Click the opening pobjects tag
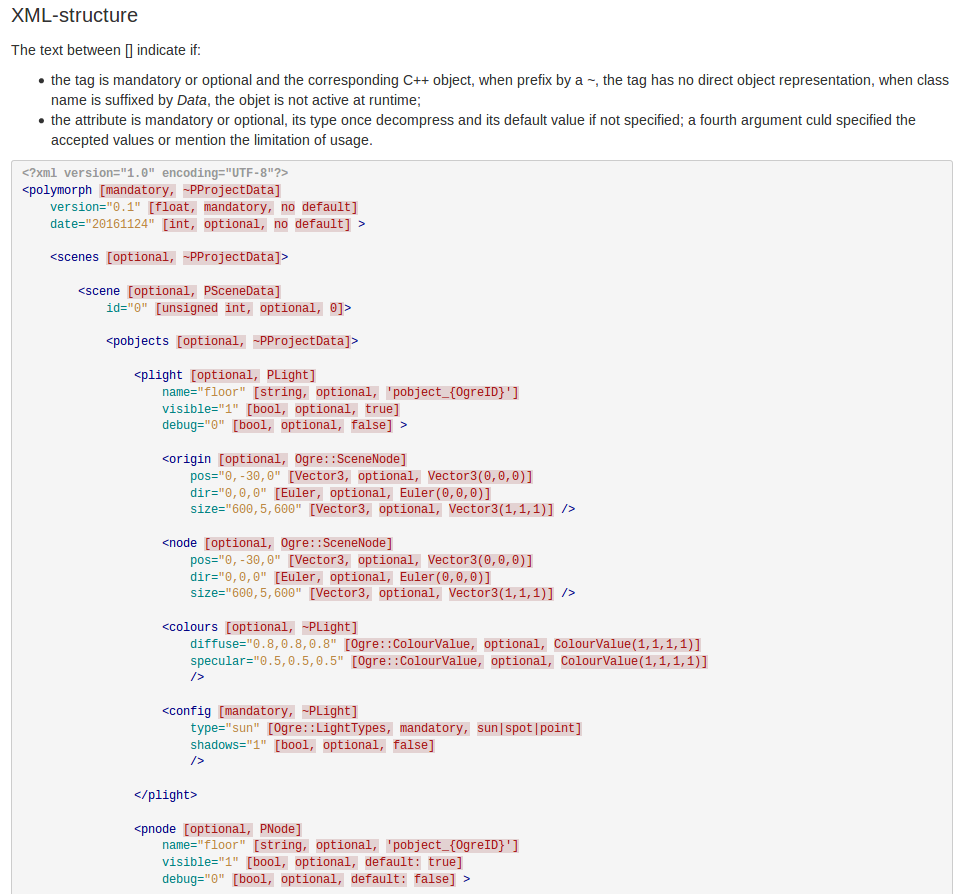 (138, 341)
